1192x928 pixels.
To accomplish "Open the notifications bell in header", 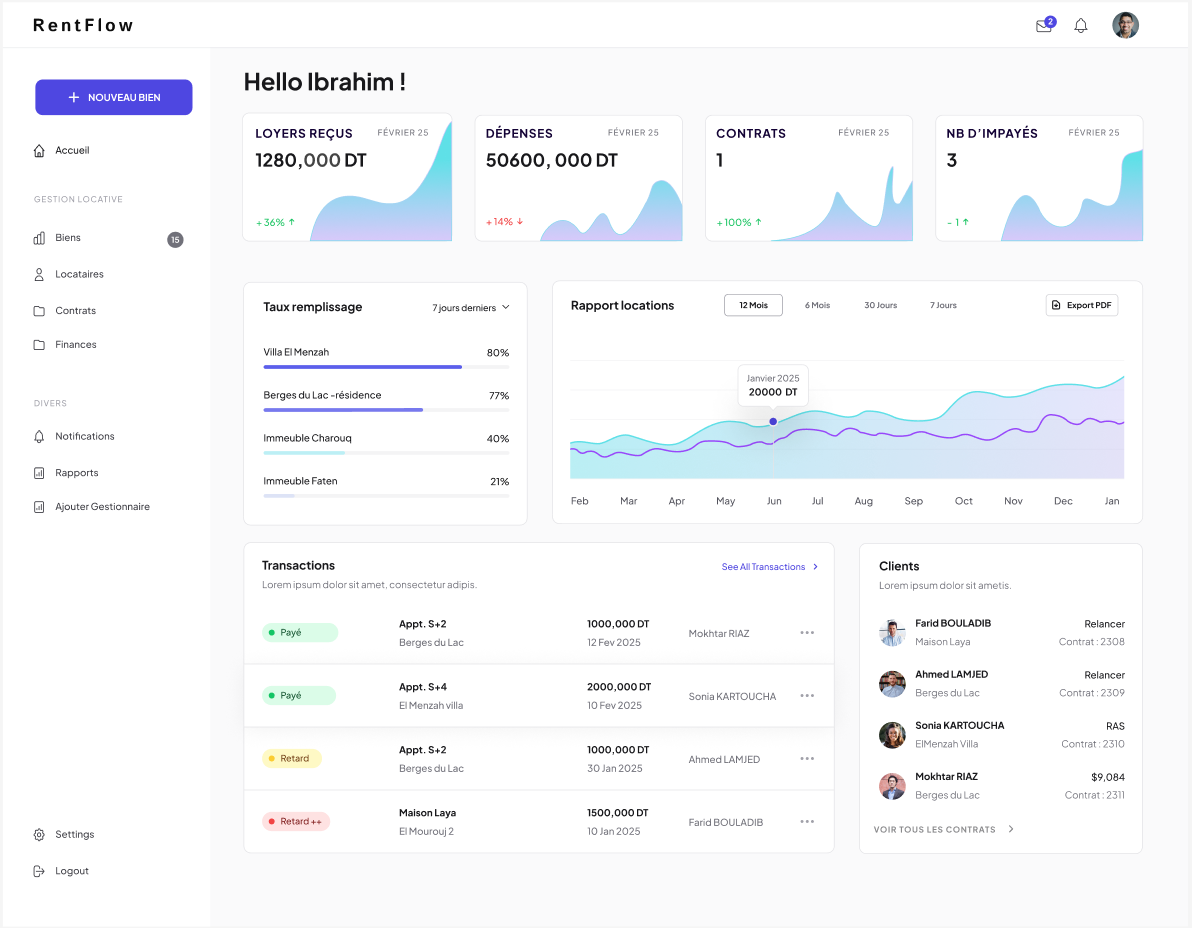I will [x=1080, y=26].
